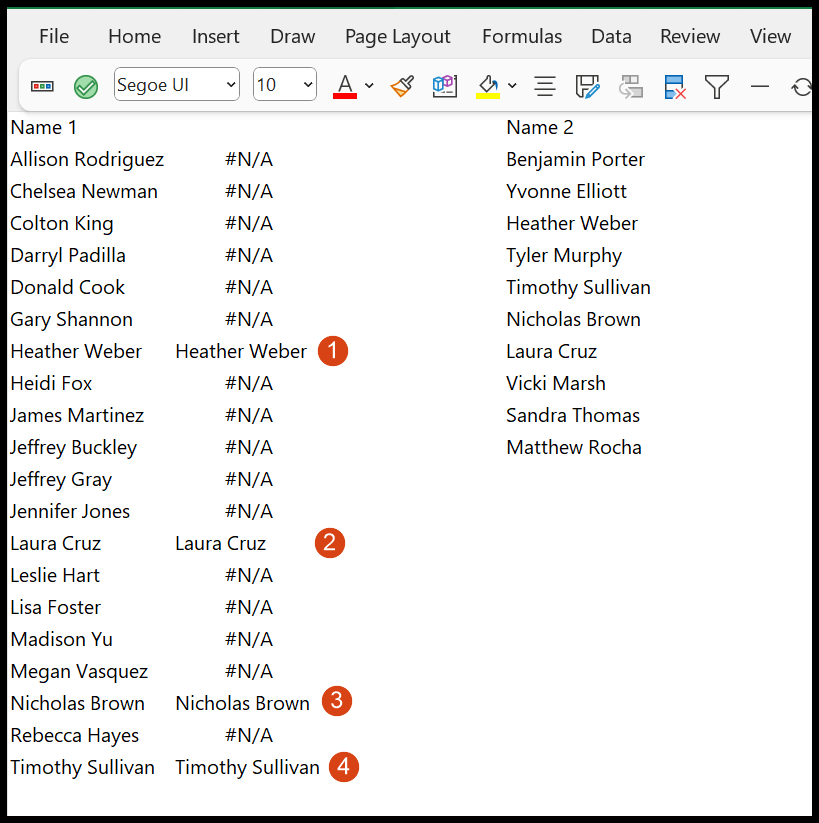Click the center alignment icon
Image resolution: width=819 pixels, height=823 pixels.
tap(545, 86)
